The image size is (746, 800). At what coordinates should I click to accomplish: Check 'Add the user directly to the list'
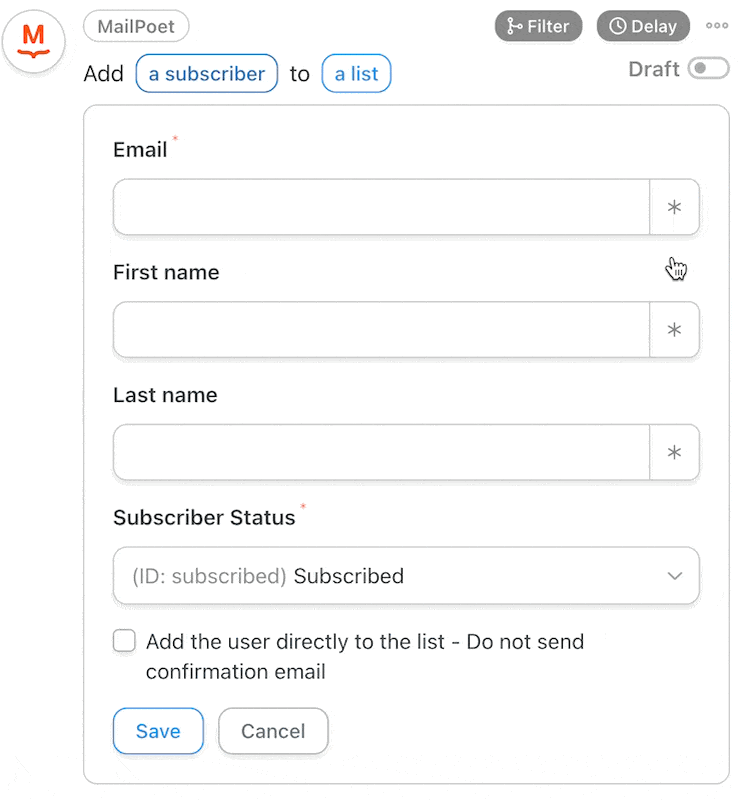124,641
